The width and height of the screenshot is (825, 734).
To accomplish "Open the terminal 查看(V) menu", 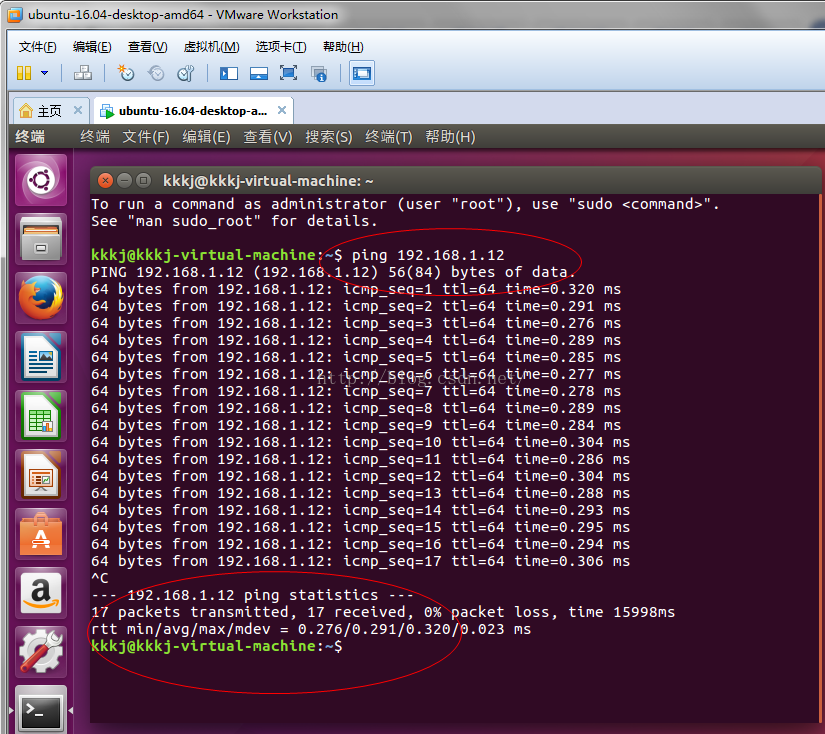I will pyautogui.click(x=267, y=137).
